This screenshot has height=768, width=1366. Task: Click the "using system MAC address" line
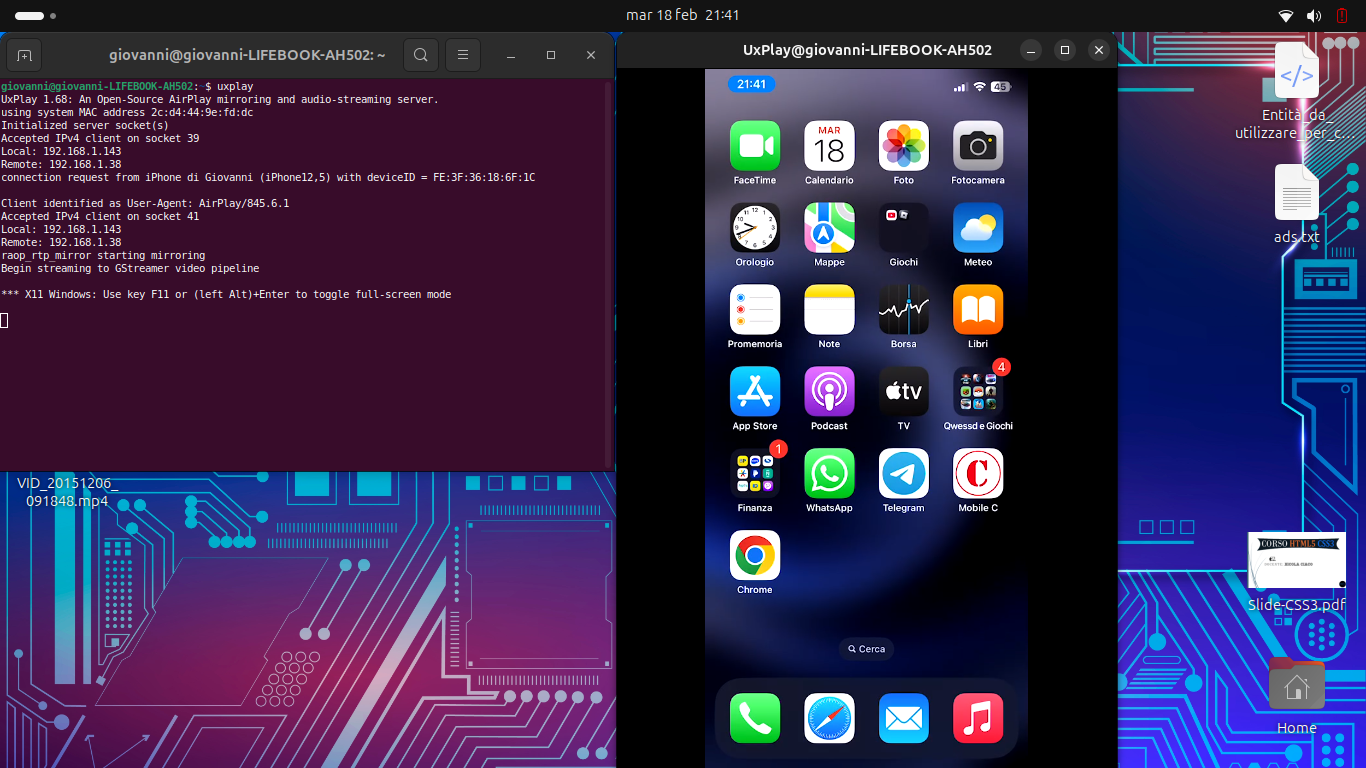click(127, 113)
